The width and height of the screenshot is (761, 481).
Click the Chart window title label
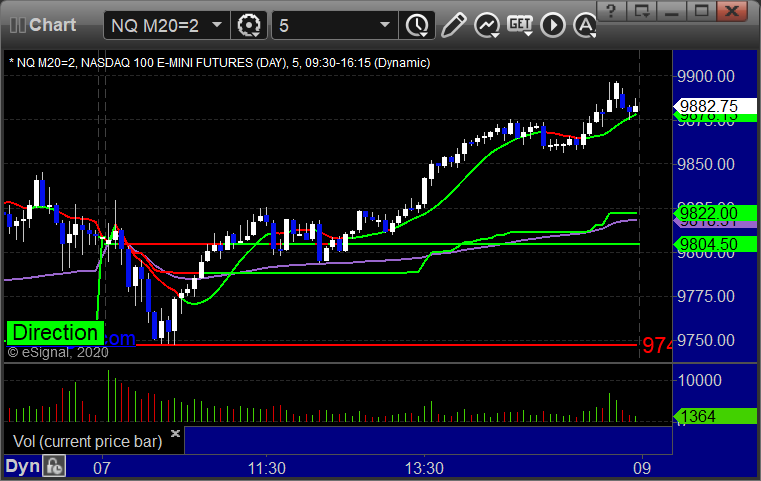[x=52, y=25]
